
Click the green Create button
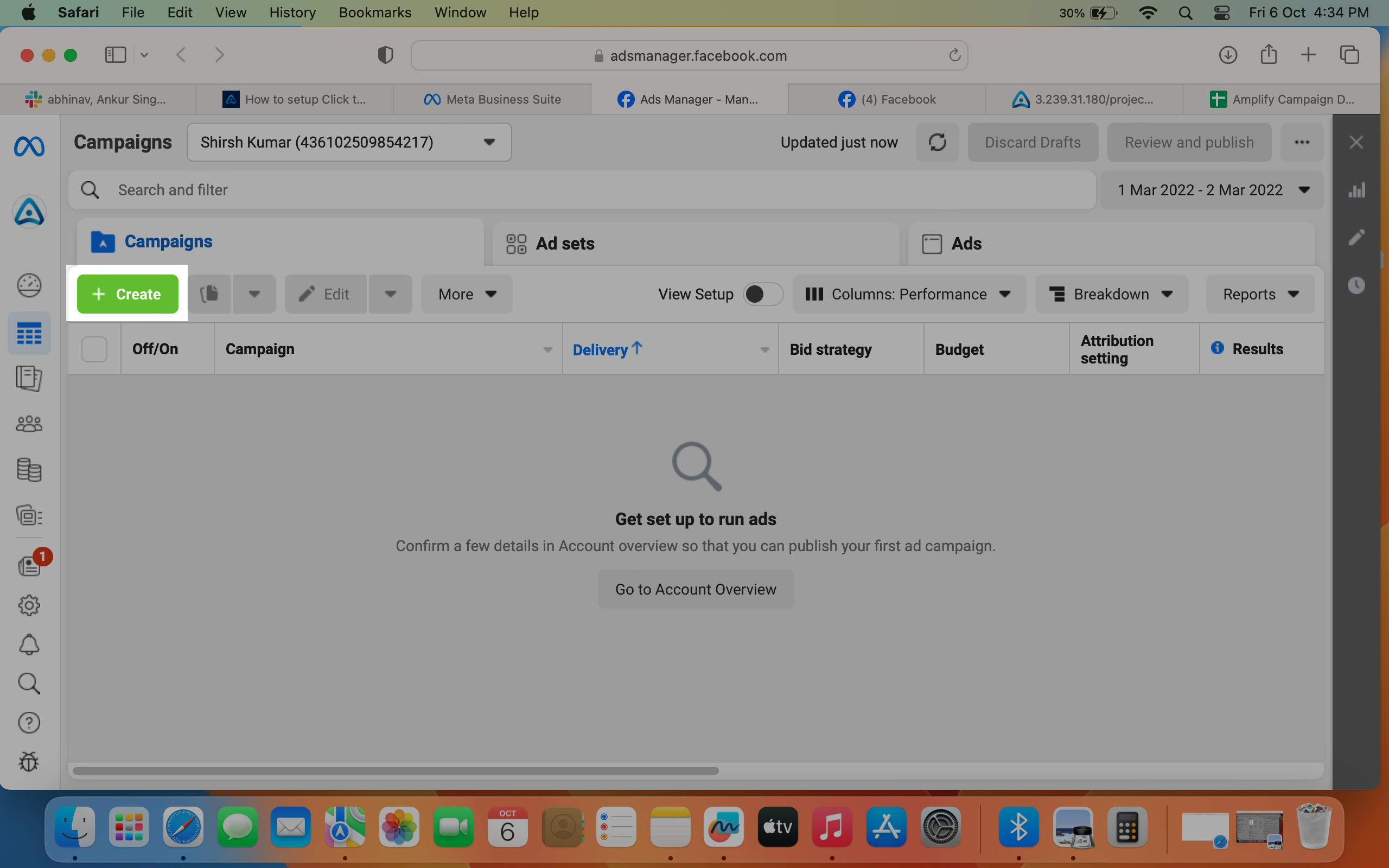(x=128, y=294)
